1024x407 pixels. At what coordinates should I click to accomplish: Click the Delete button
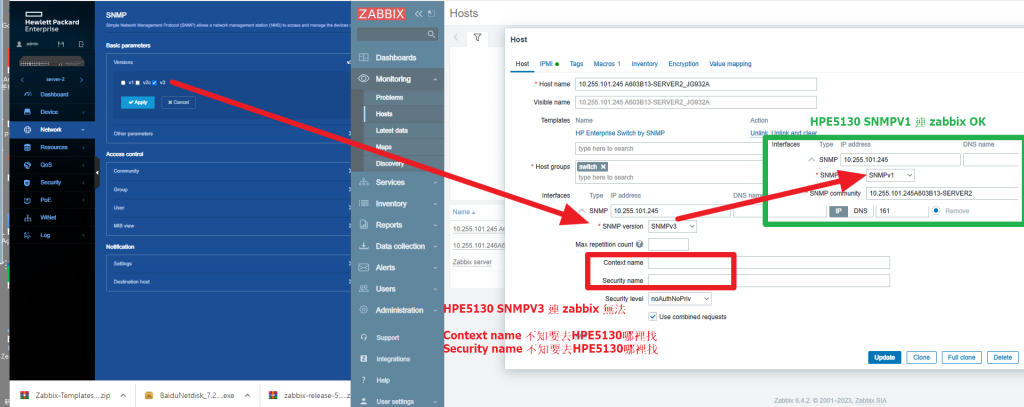(x=1002, y=357)
